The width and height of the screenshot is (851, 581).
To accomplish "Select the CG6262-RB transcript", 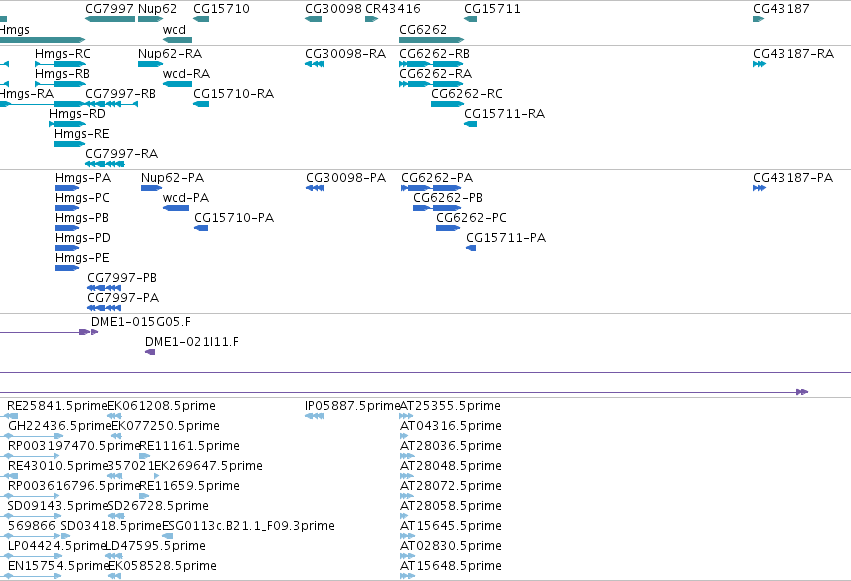I will (431, 64).
